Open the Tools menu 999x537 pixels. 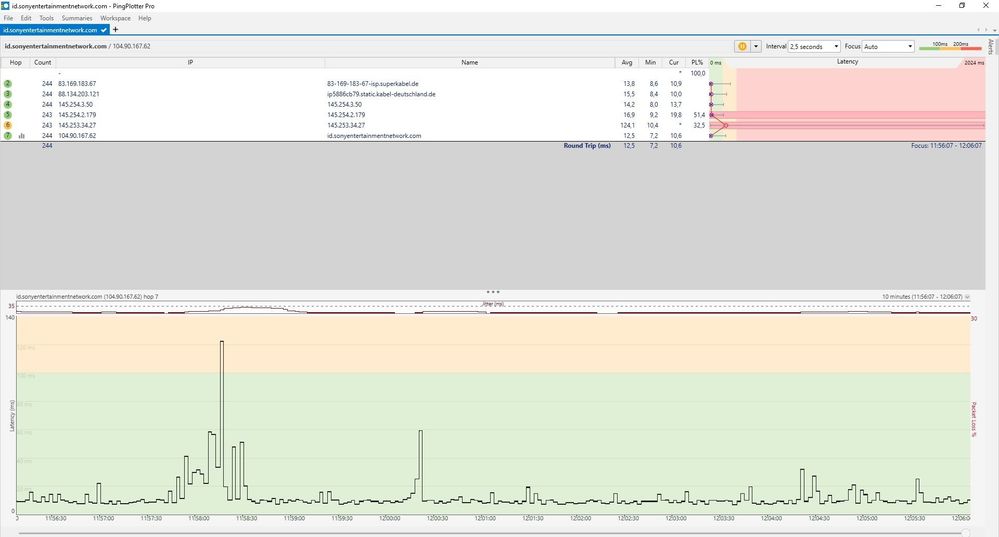tap(46, 18)
